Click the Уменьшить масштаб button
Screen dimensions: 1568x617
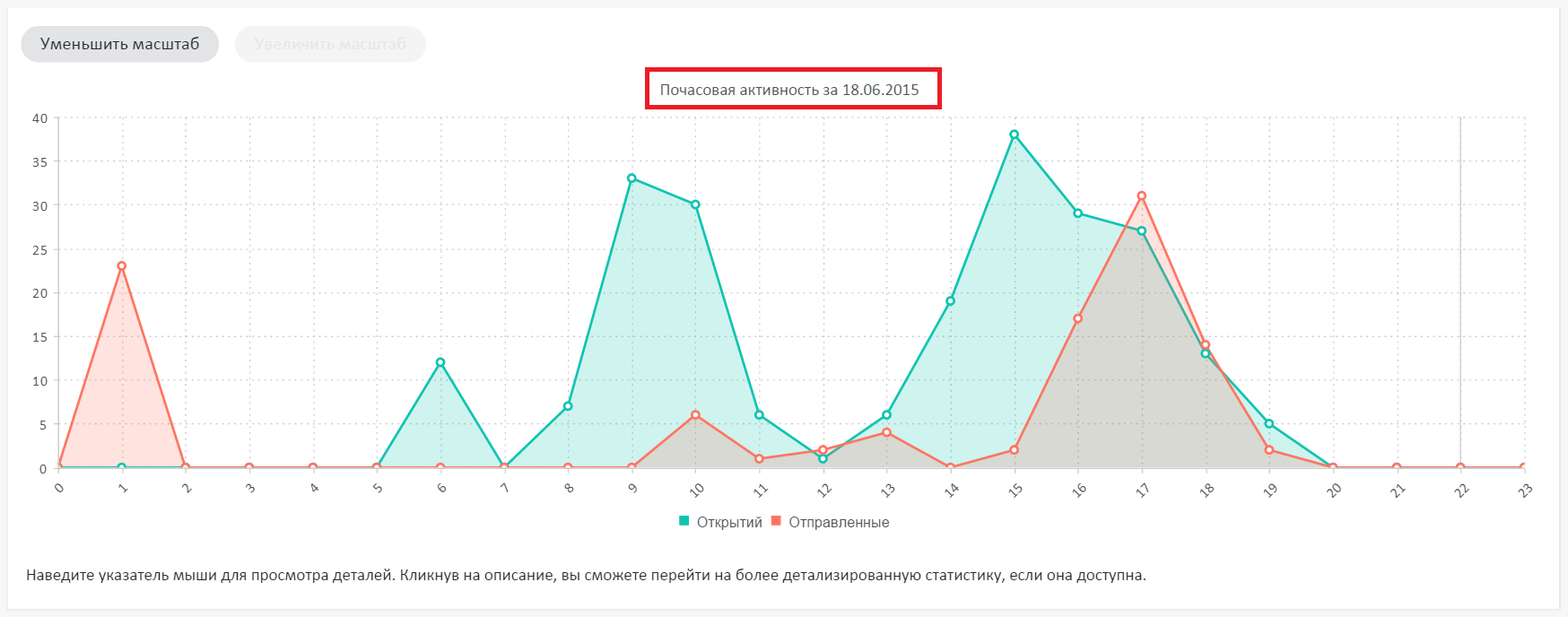click(x=119, y=44)
